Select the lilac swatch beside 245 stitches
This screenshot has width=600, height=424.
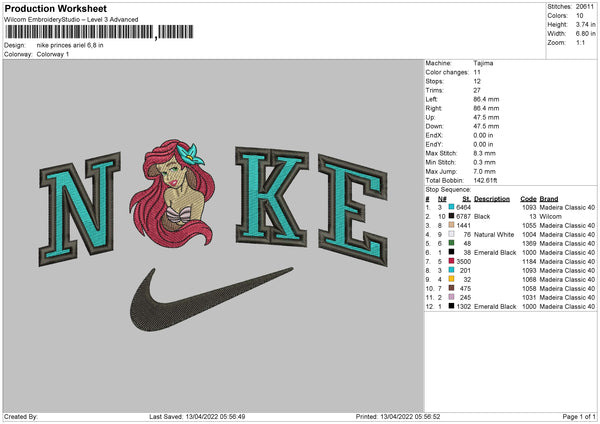point(451,297)
